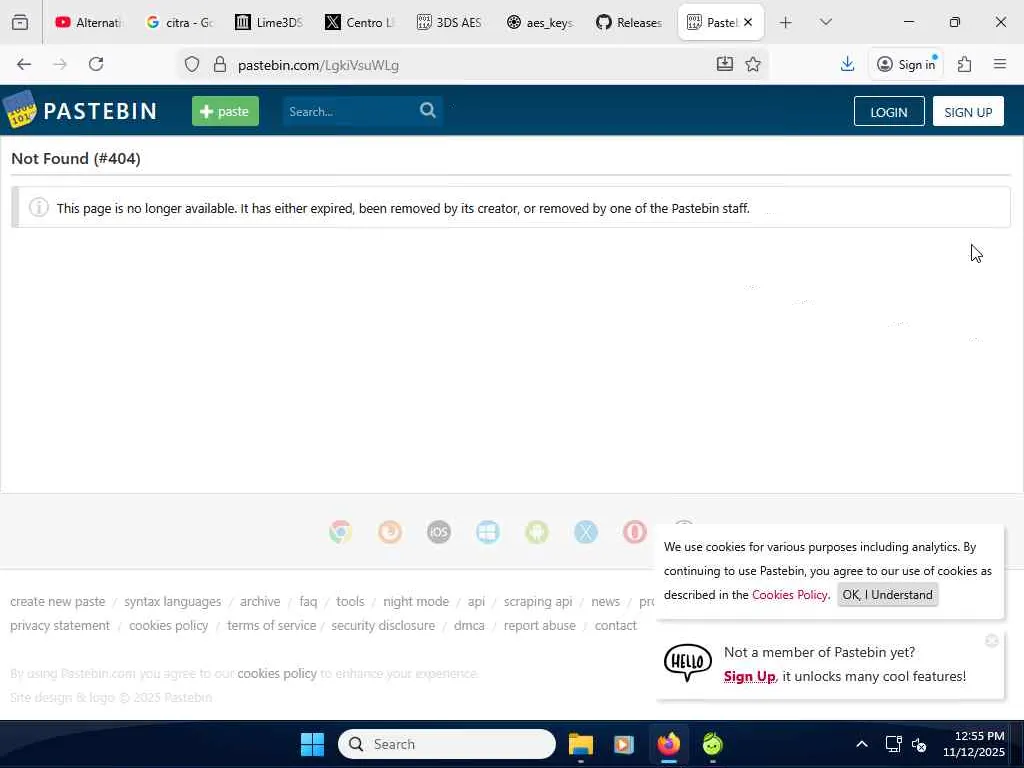The image size is (1024, 768).
Task: Open terms of service footer link
Action: pos(272,626)
